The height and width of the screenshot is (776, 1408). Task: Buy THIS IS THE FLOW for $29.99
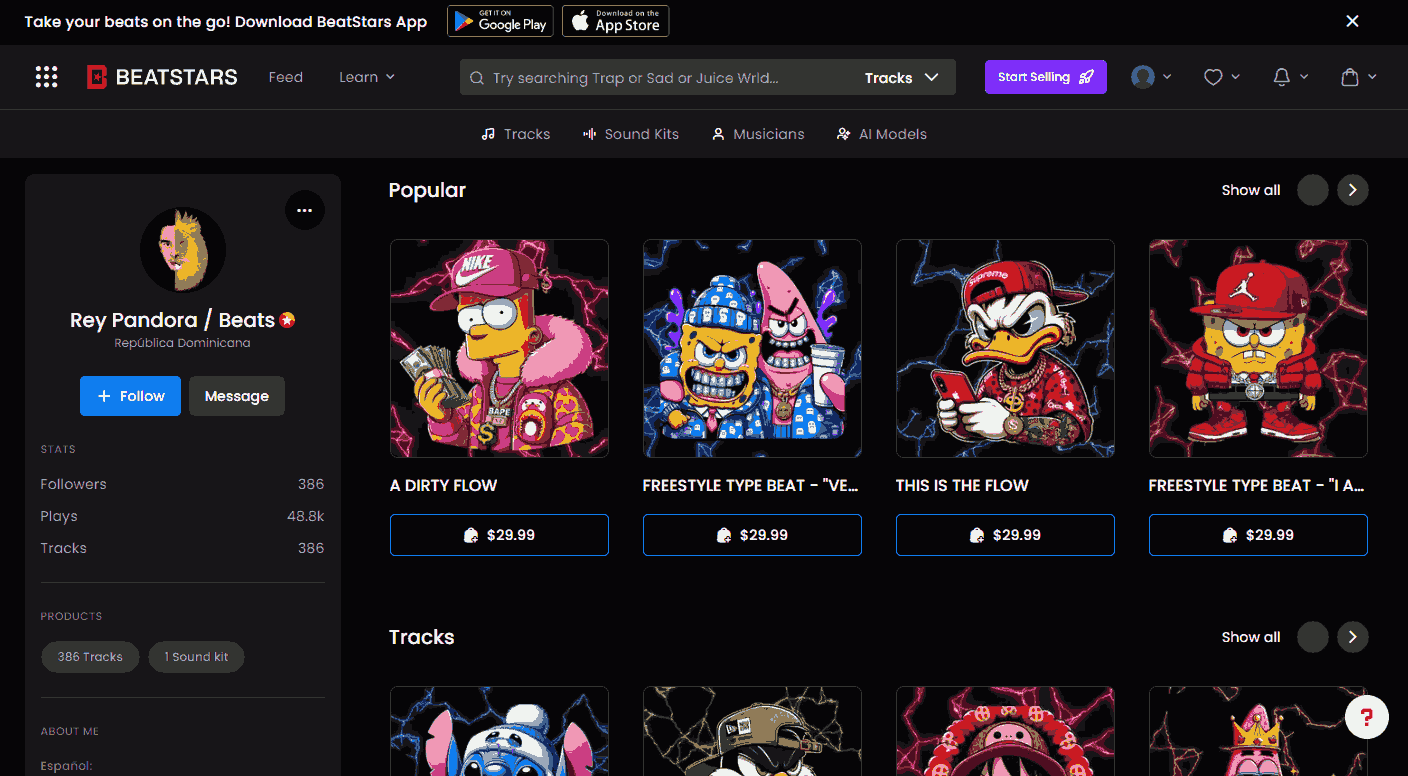[x=1005, y=535]
